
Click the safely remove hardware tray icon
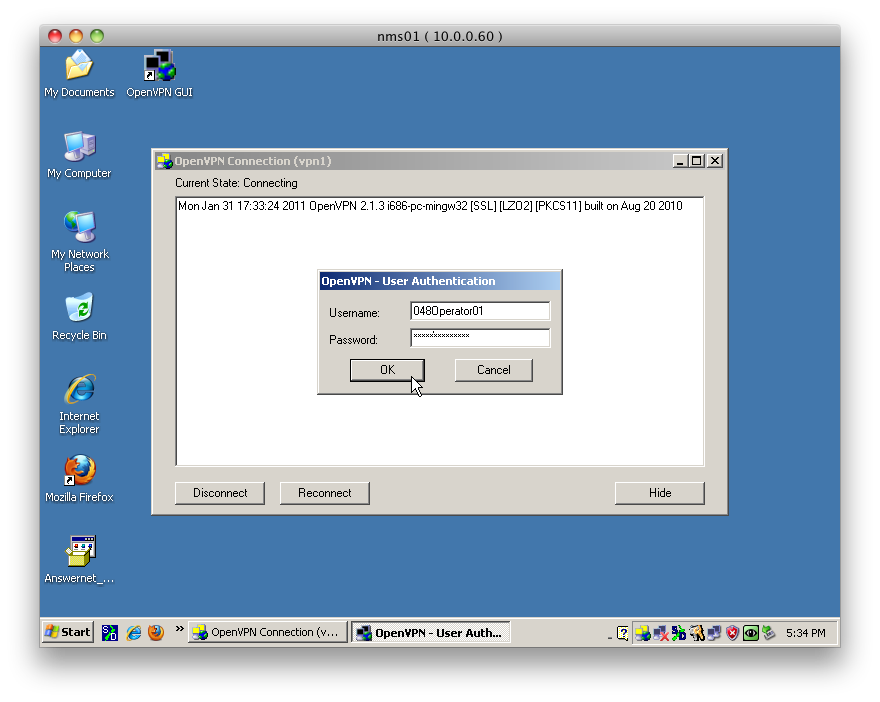click(768, 634)
